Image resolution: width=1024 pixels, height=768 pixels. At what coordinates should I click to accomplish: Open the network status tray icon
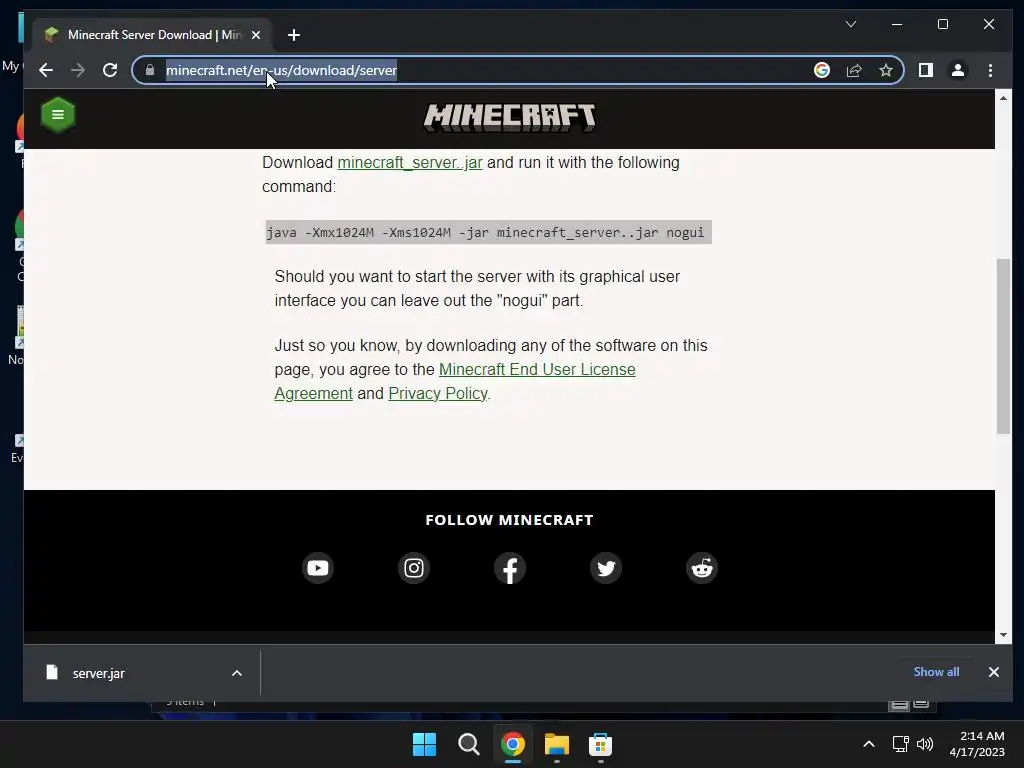[901, 744]
